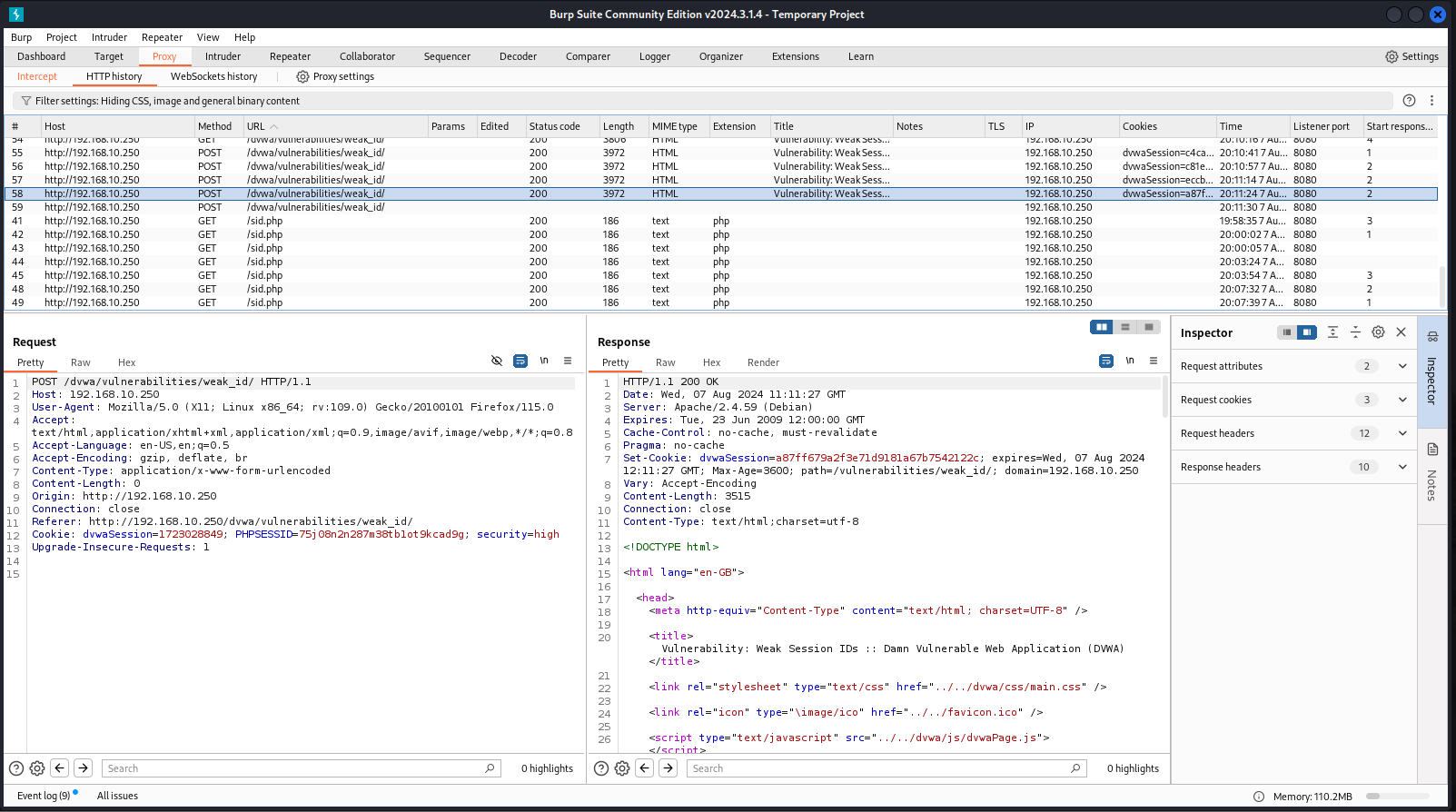This screenshot has width=1456, height=812.
Task: Go to next match in Request search
Action: point(83,768)
